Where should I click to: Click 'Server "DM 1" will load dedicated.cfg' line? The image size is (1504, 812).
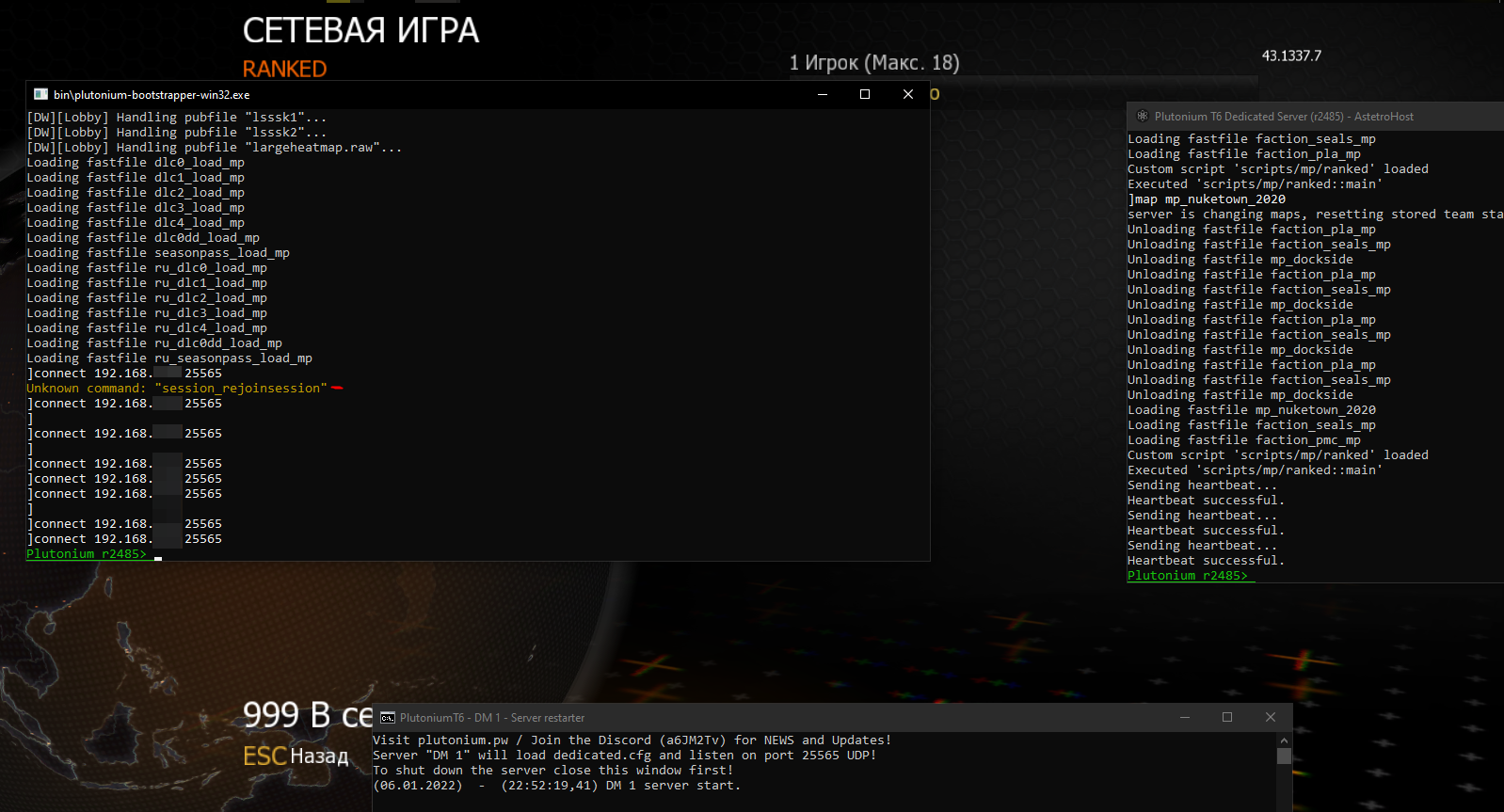point(625,756)
